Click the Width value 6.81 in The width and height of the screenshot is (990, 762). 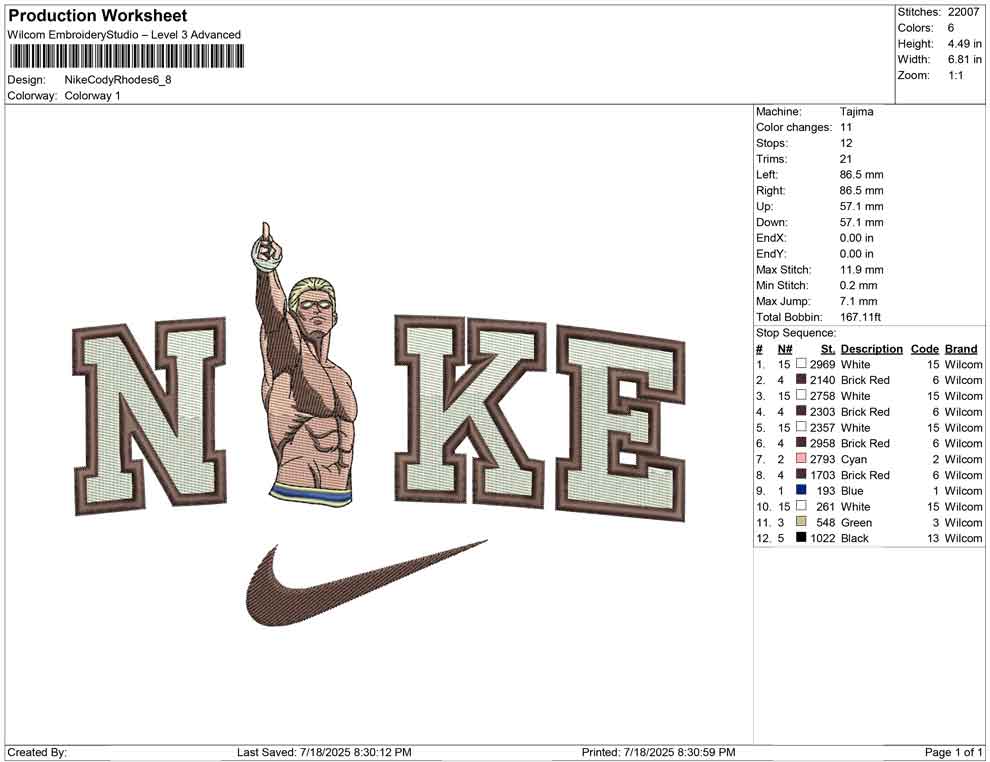[964, 59]
